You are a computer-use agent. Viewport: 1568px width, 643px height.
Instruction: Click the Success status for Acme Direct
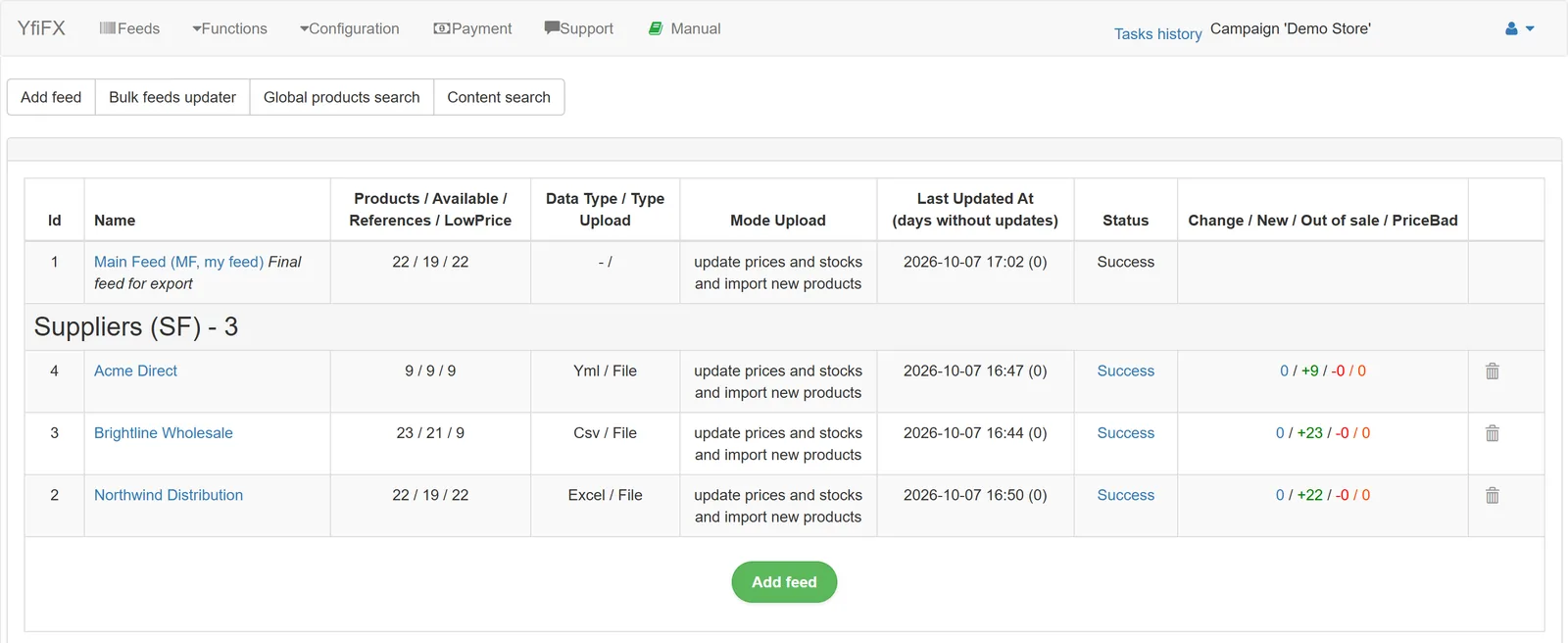[x=1125, y=371]
